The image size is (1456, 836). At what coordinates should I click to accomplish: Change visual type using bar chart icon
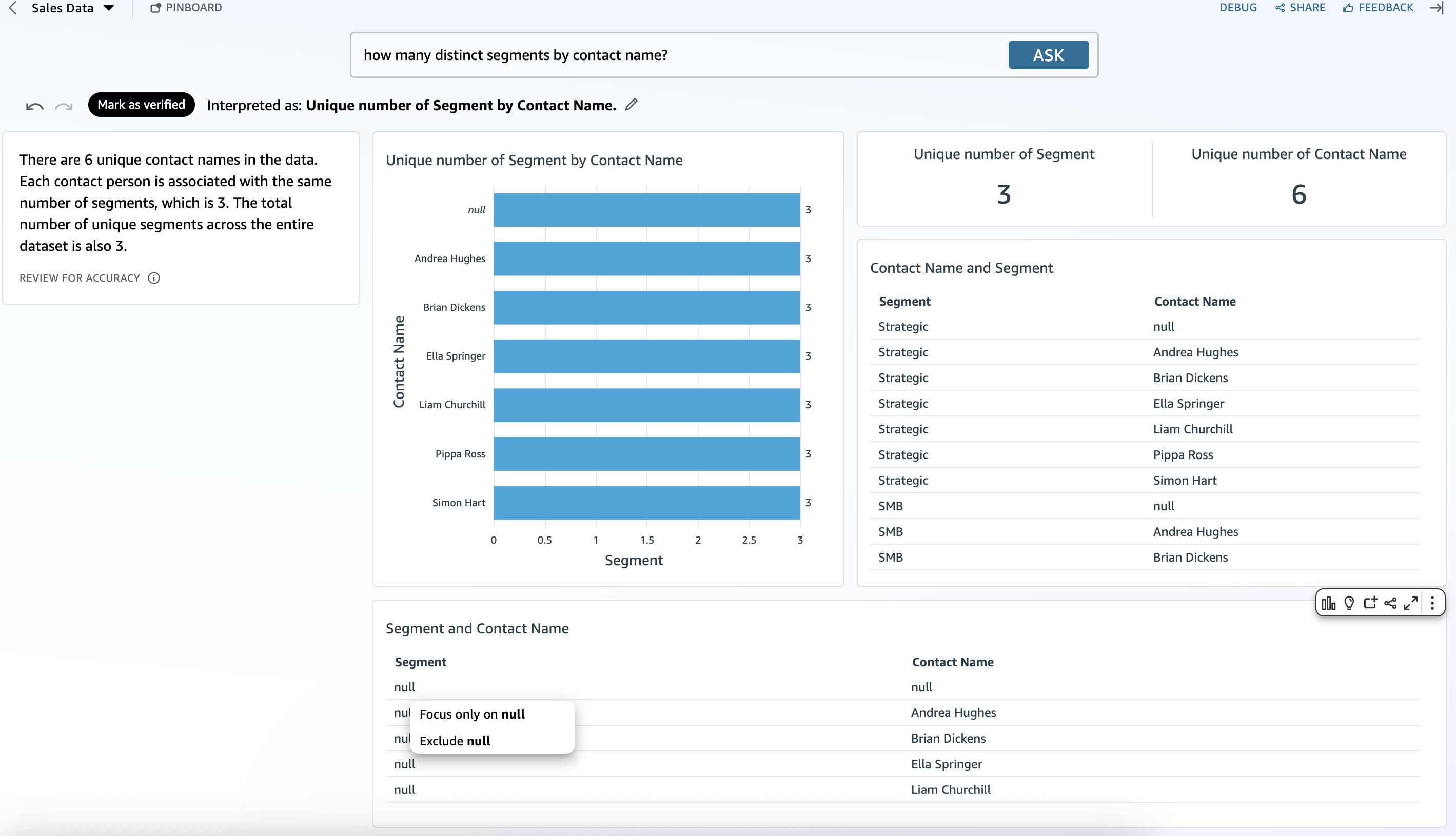[x=1328, y=603]
